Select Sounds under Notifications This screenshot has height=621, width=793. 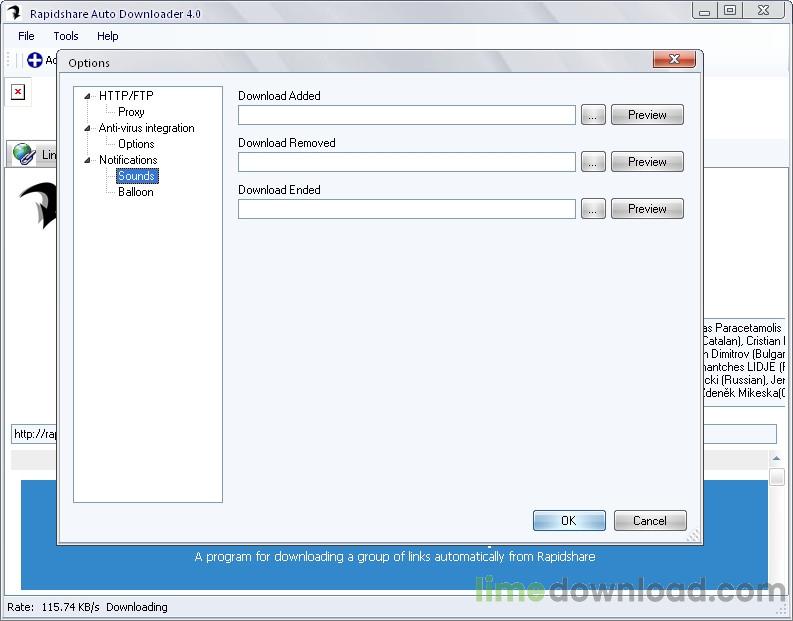coord(137,176)
